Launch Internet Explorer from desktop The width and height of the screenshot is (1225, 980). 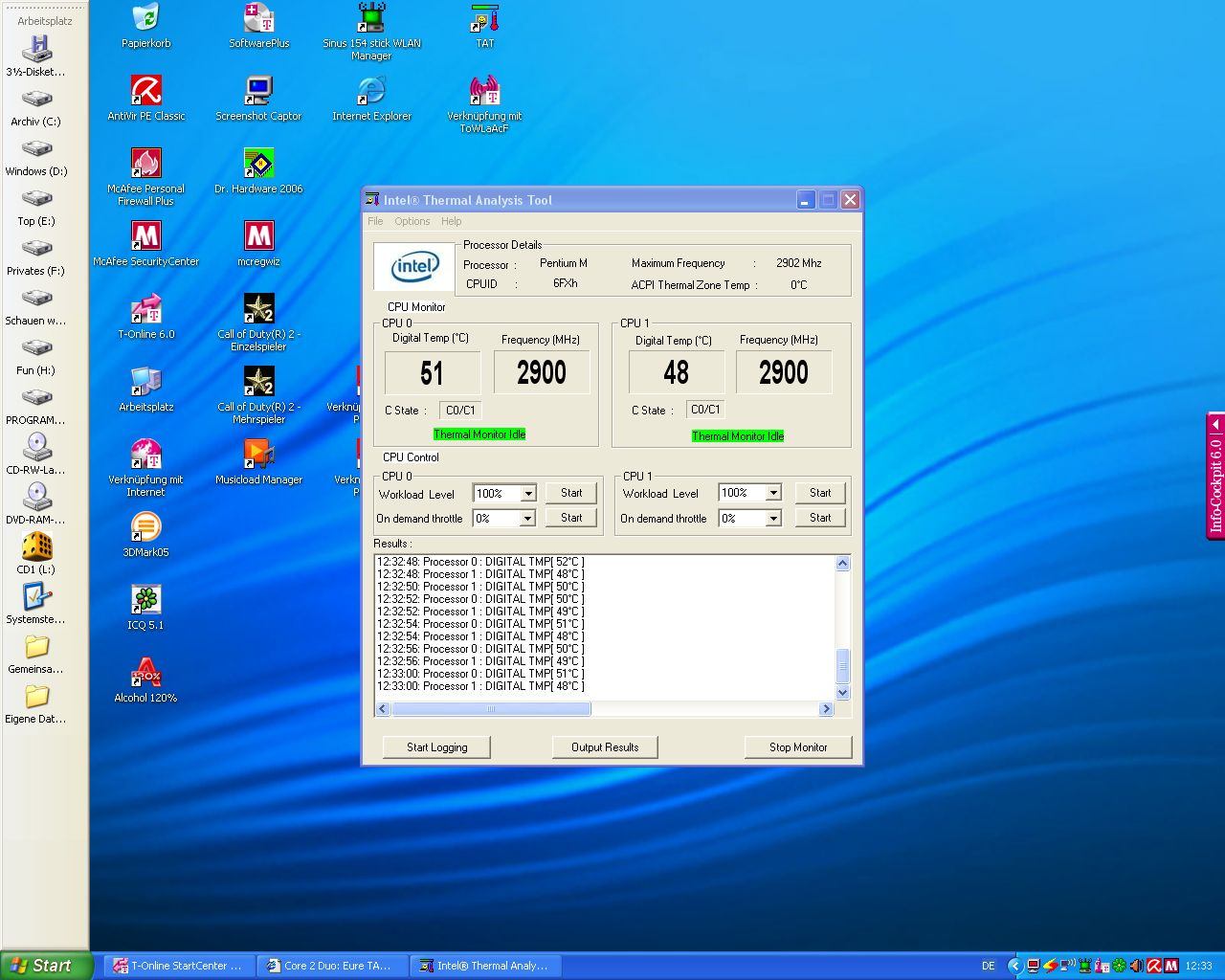(x=371, y=99)
